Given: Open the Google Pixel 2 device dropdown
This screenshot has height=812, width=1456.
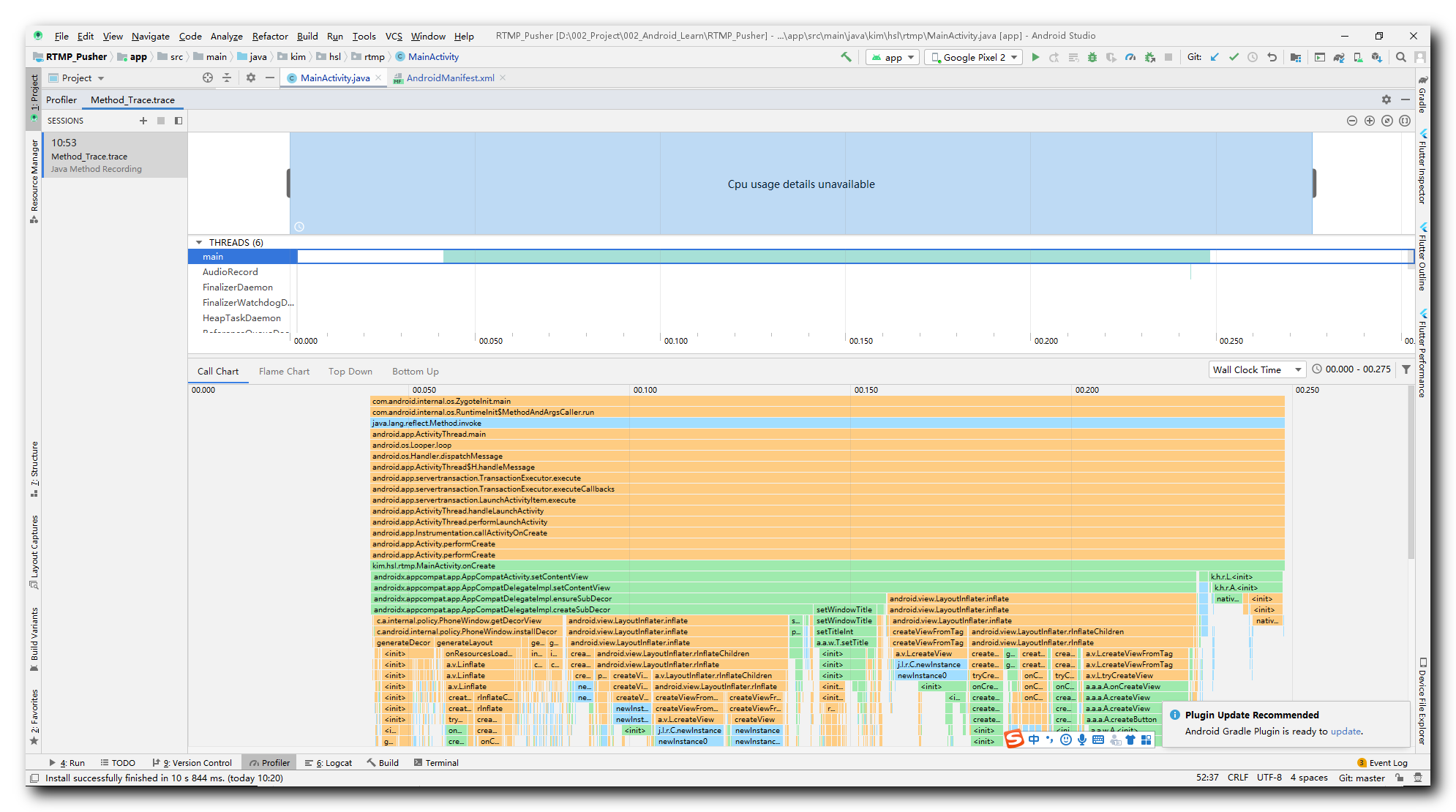Looking at the screenshot, I should click(972, 57).
